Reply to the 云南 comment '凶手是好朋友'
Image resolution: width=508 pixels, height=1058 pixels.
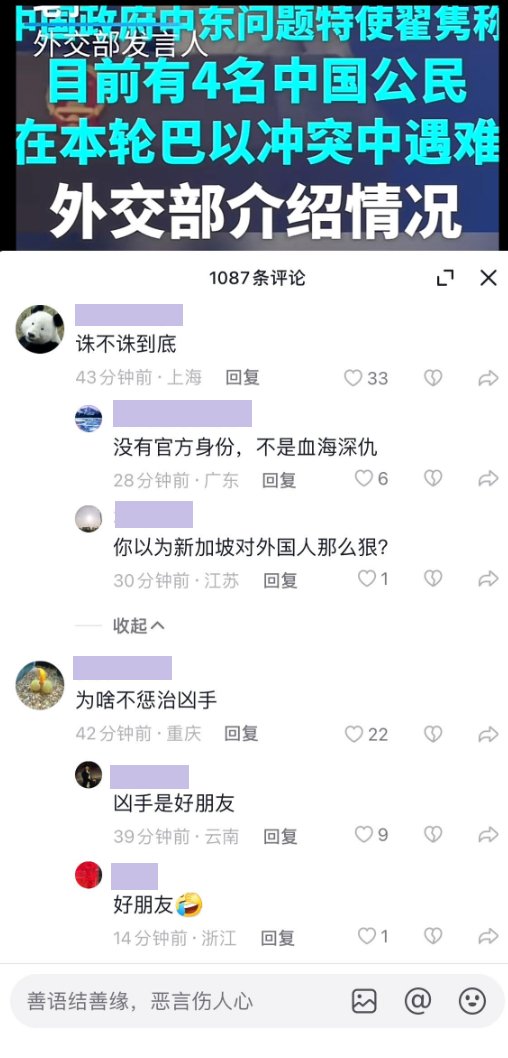tap(280, 837)
